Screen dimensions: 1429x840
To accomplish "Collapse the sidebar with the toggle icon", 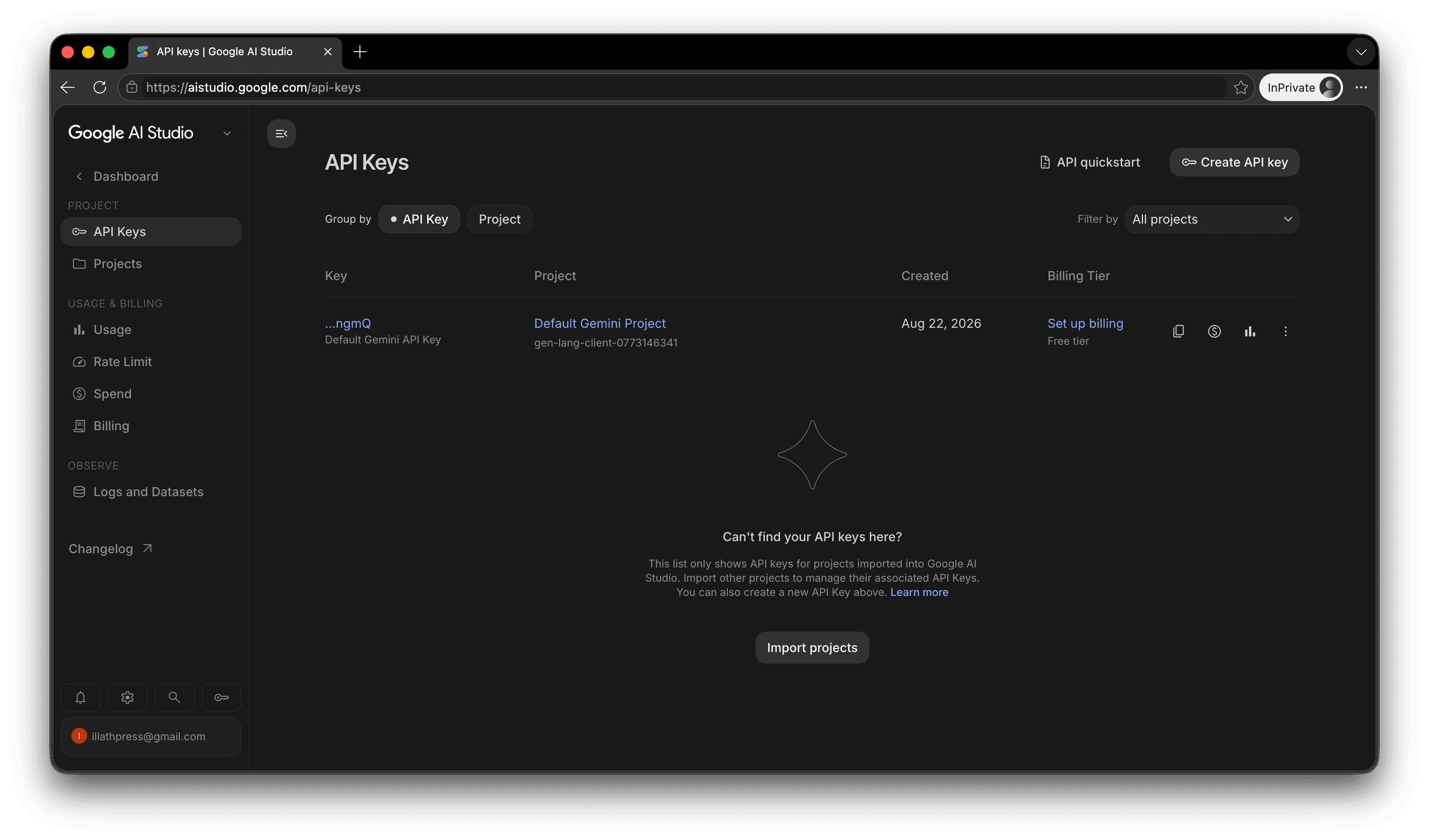I will pos(281,134).
